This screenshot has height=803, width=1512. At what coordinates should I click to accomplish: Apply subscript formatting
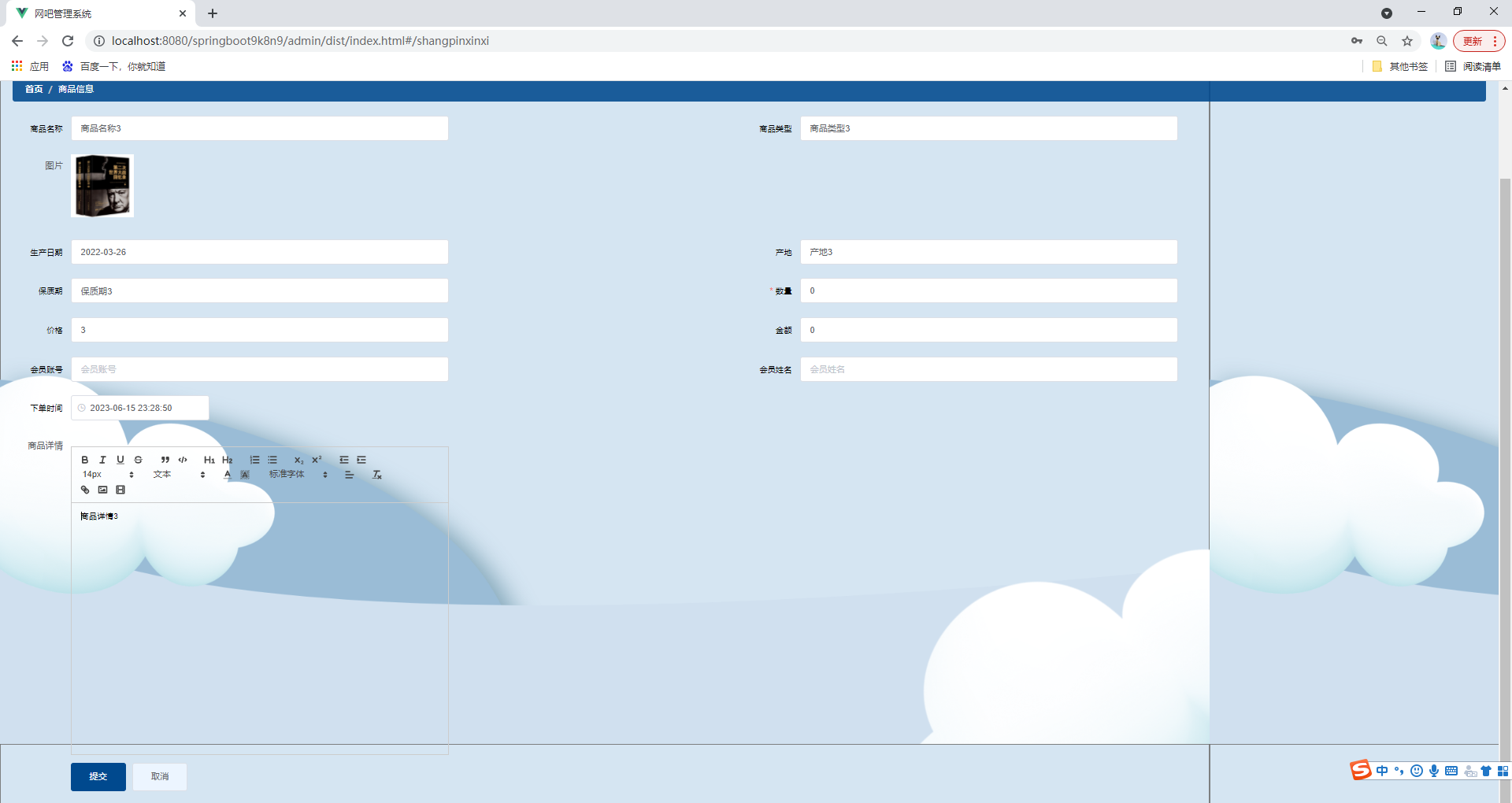click(x=299, y=460)
